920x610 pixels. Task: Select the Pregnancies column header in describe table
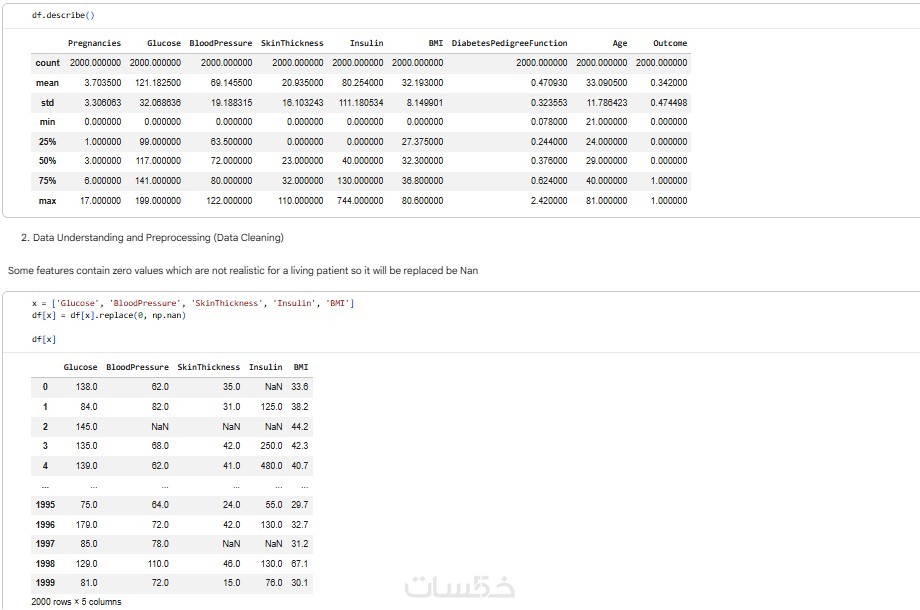pos(94,43)
